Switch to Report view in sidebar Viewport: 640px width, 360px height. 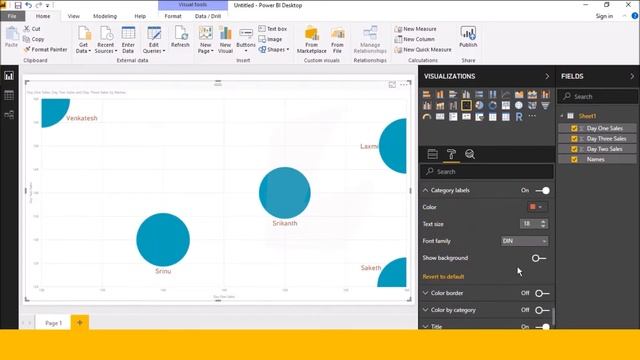tap(9, 76)
